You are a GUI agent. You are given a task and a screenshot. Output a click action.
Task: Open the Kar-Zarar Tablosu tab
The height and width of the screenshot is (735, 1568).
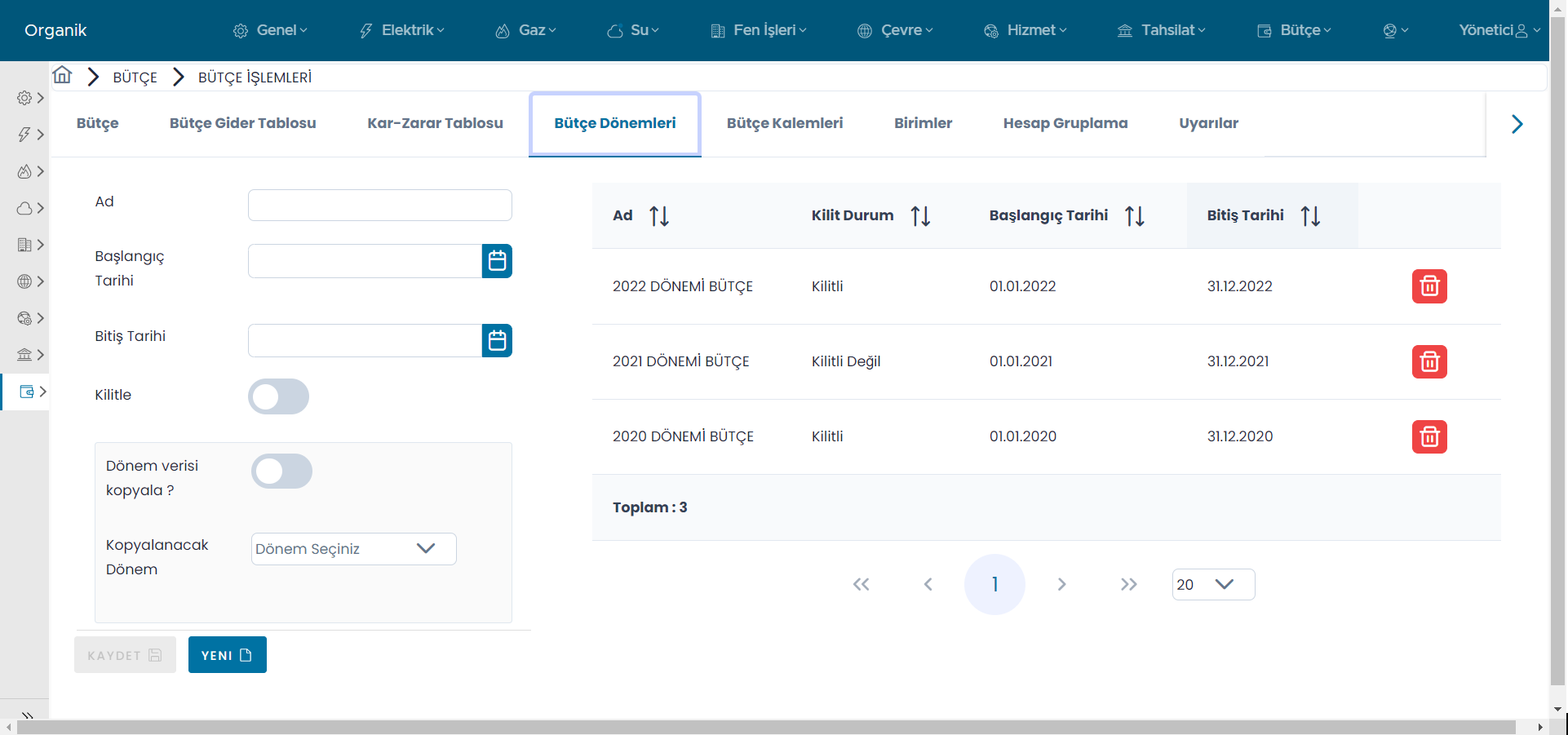coord(435,123)
